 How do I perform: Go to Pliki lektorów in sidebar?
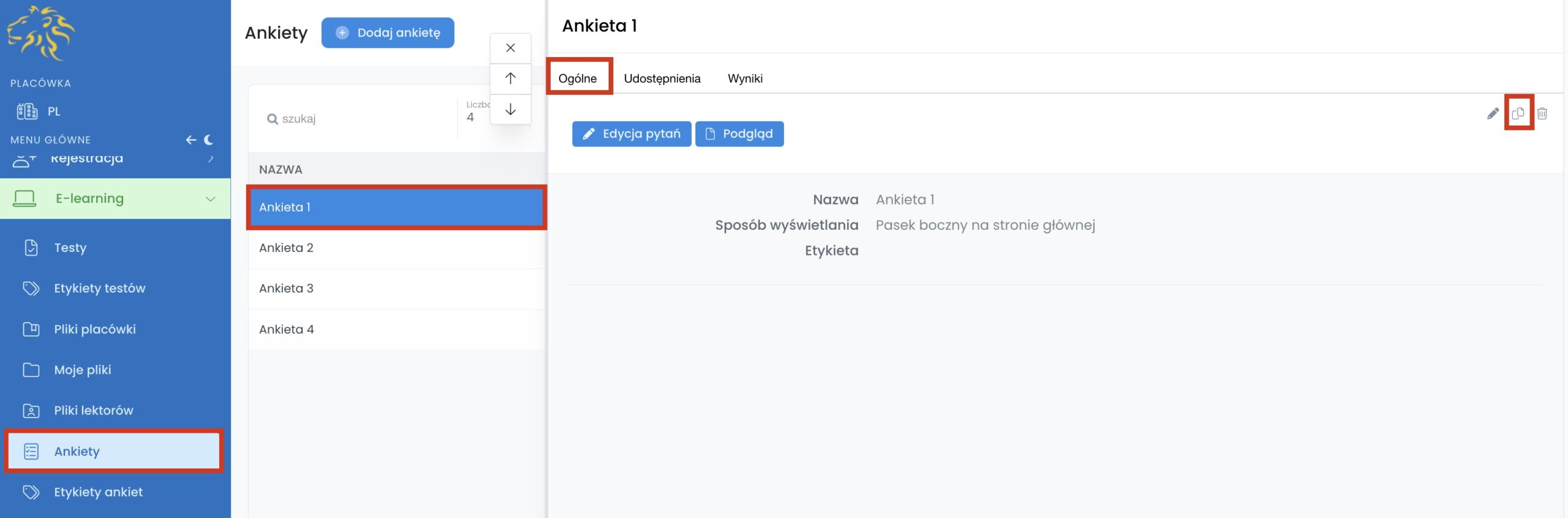93,410
